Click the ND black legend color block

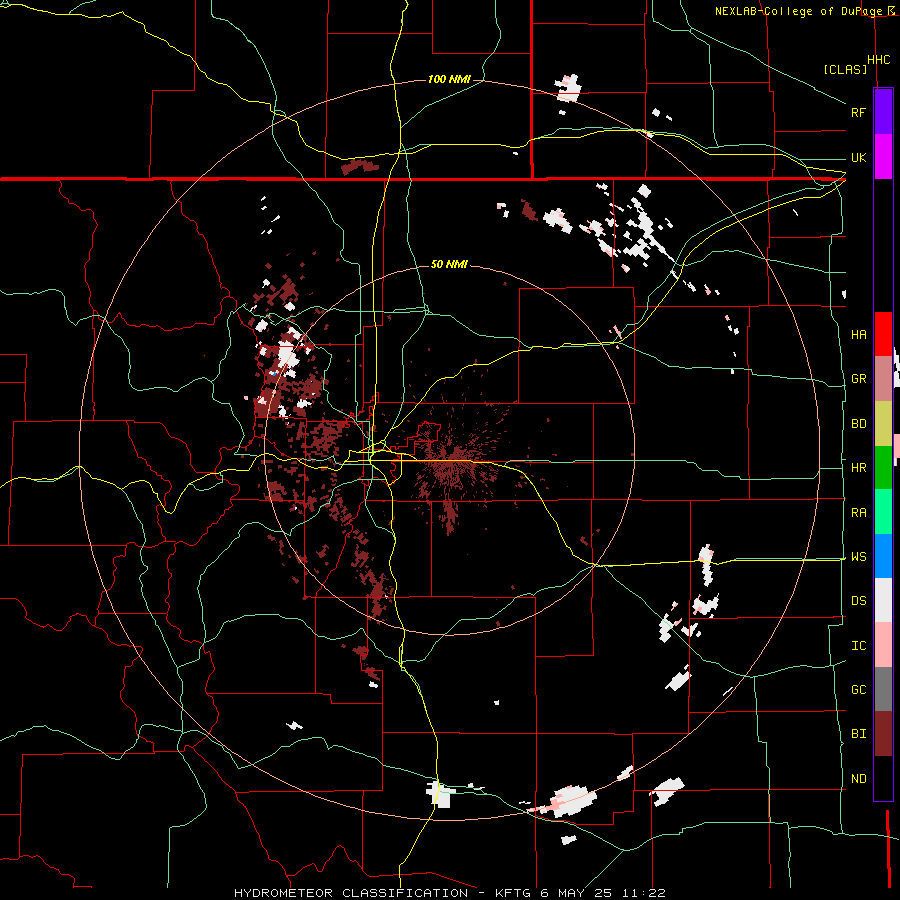point(883,778)
